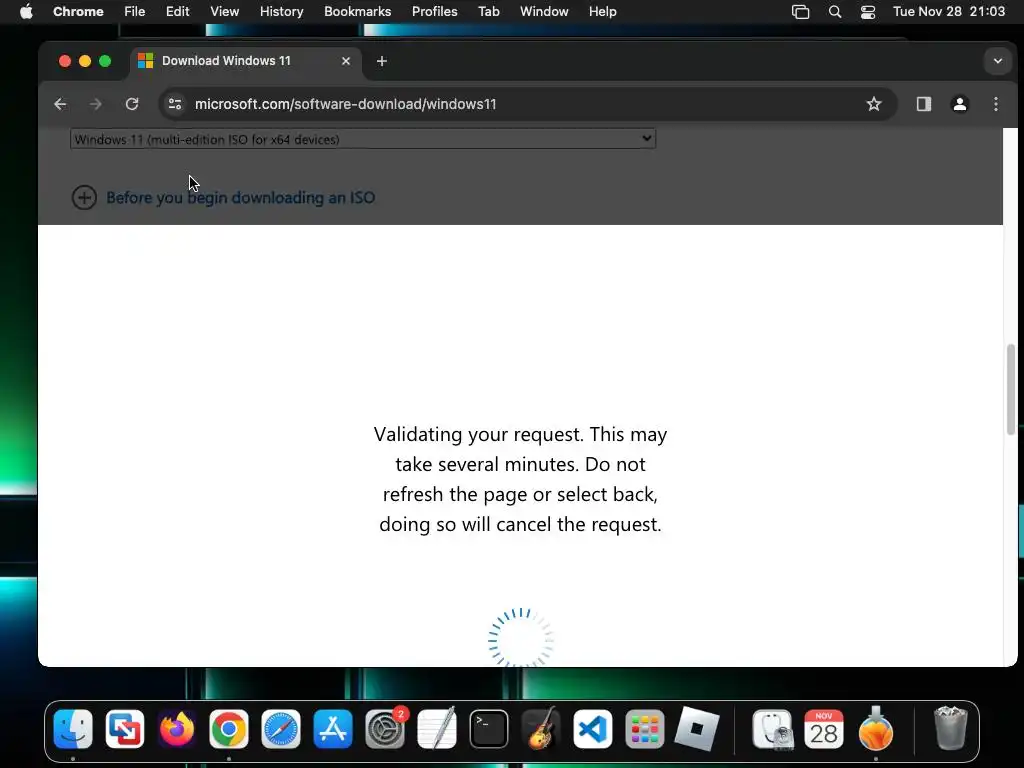The width and height of the screenshot is (1024, 768).
Task: Open the History menu
Action: click(x=281, y=12)
